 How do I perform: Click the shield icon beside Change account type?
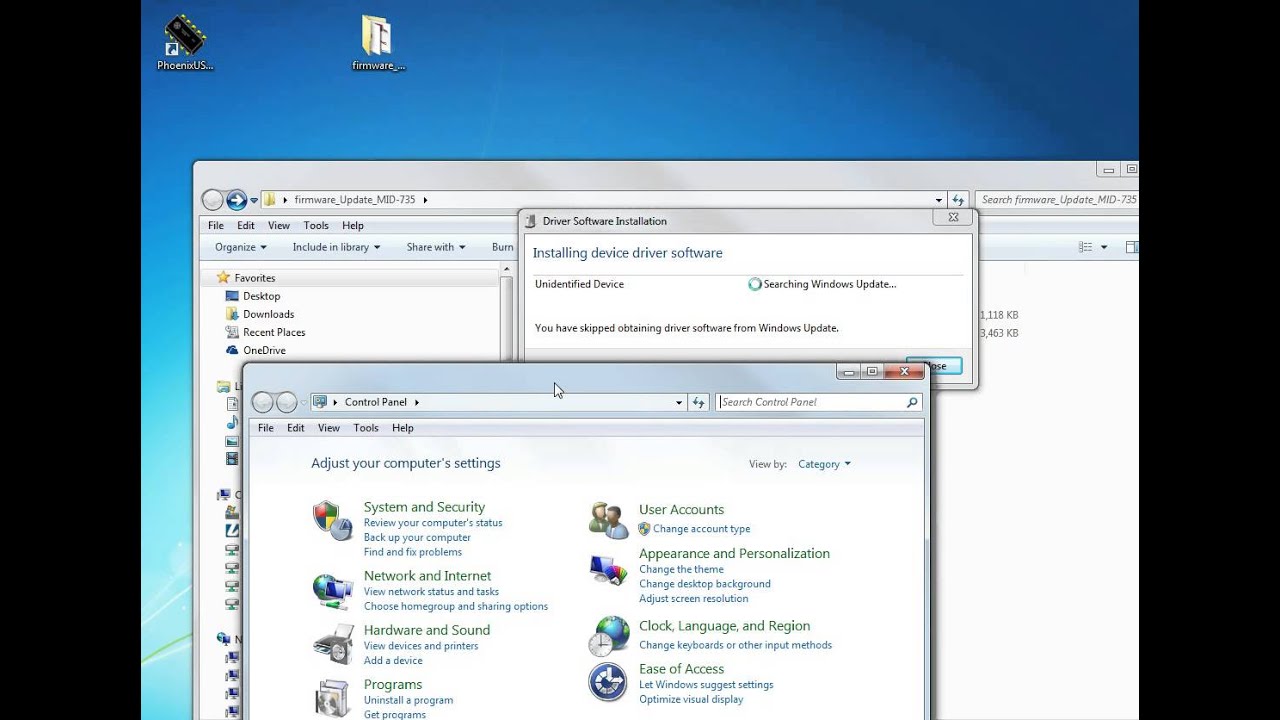(x=644, y=529)
